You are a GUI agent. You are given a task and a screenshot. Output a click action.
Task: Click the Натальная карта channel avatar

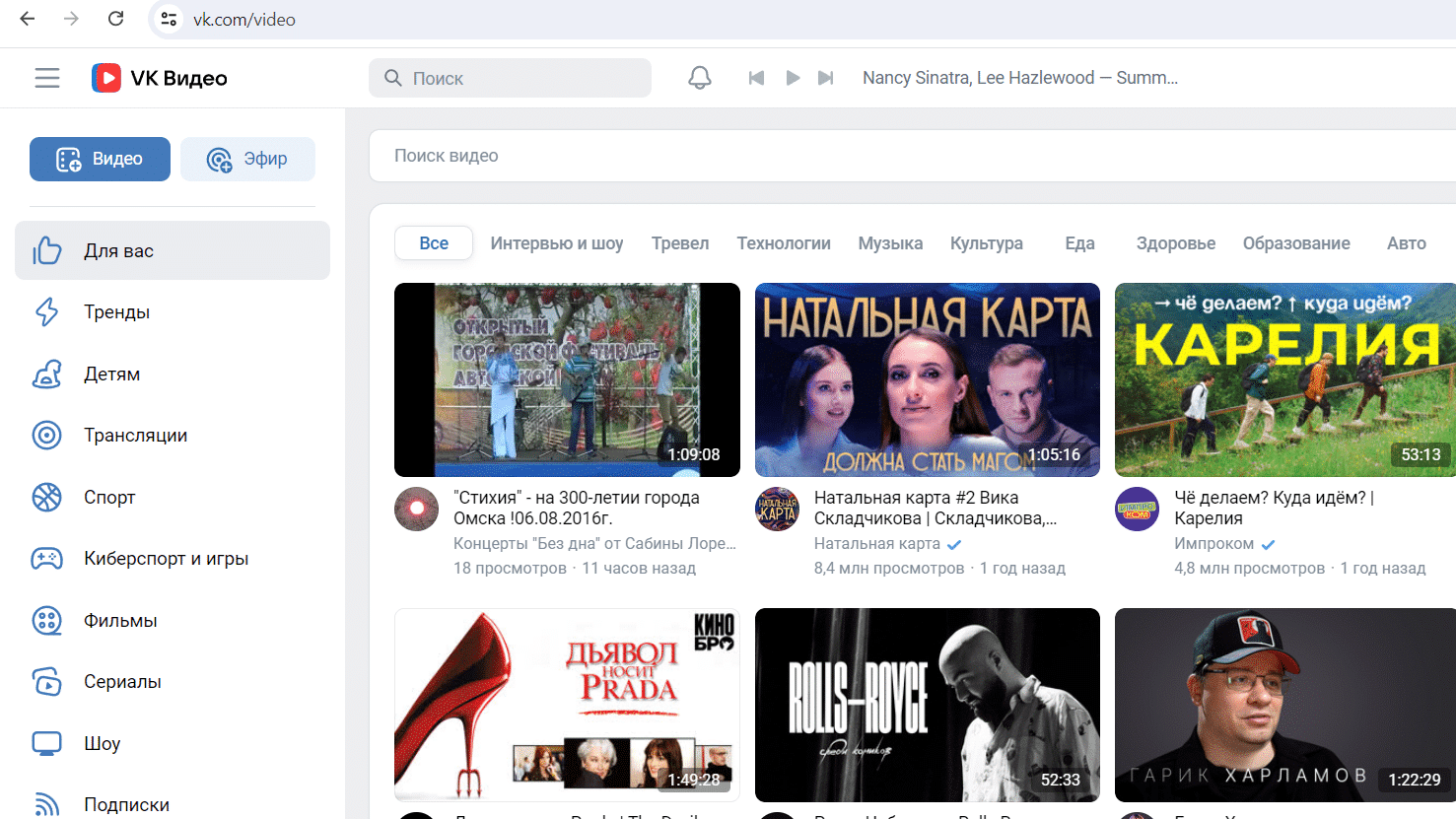point(777,510)
